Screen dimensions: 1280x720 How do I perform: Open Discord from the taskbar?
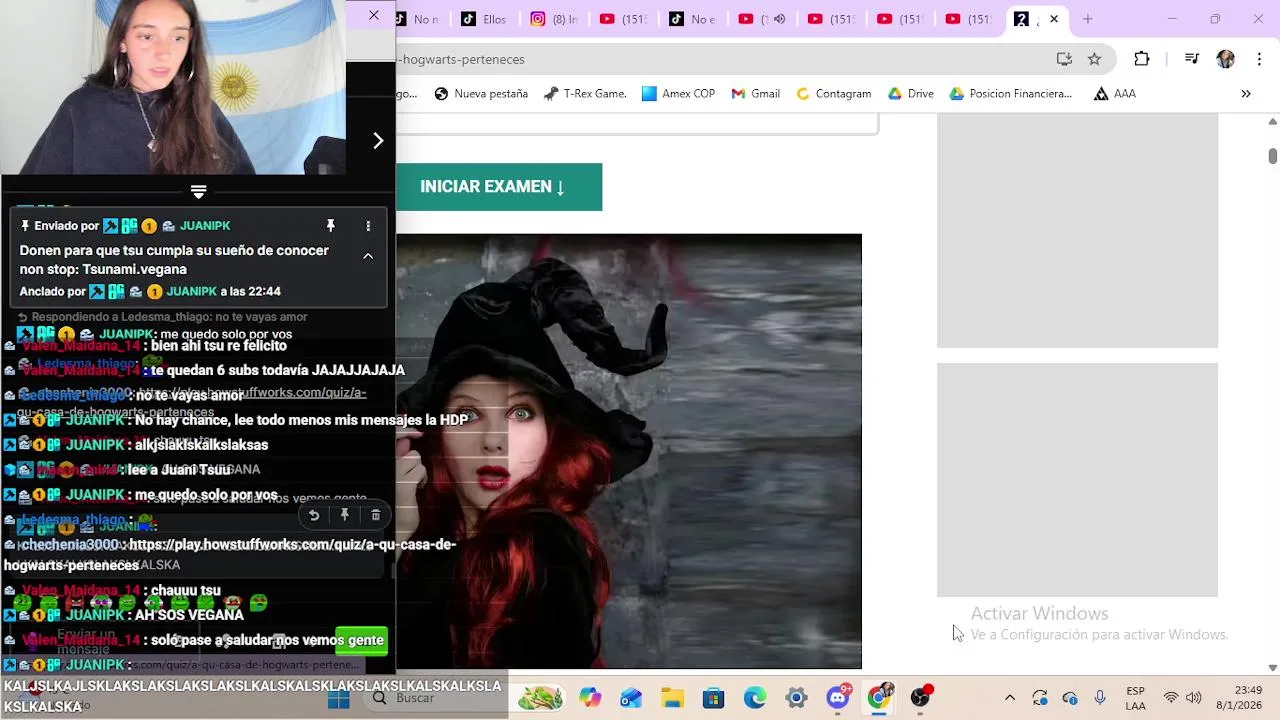(838, 698)
